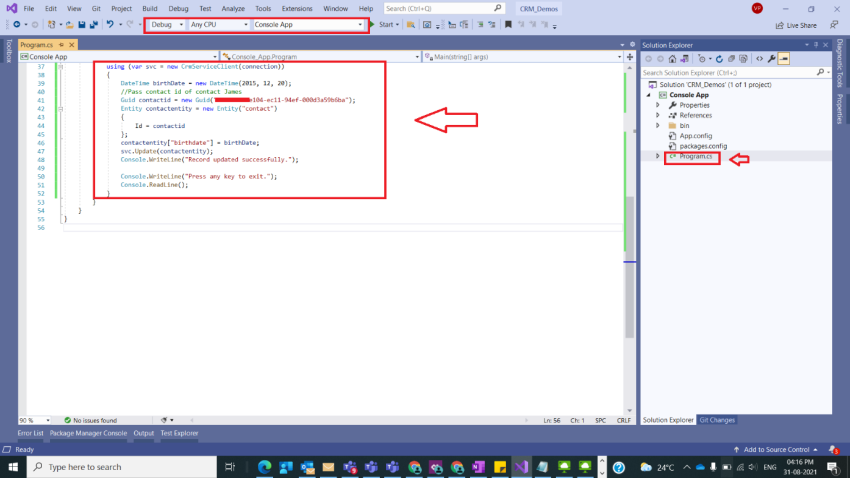The width and height of the screenshot is (850, 478).
Task: Click the Save All toolbar icon
Action: pos(94,24)
